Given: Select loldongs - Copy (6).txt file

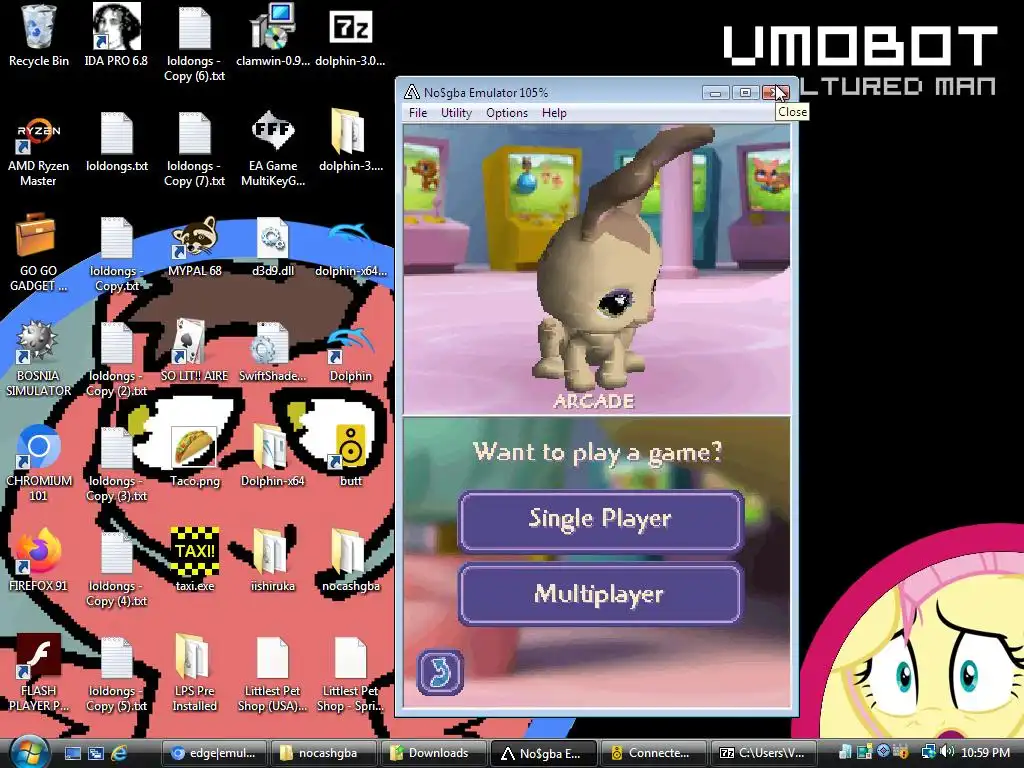Looking at the screenshot, I should (x=195, y=43).
